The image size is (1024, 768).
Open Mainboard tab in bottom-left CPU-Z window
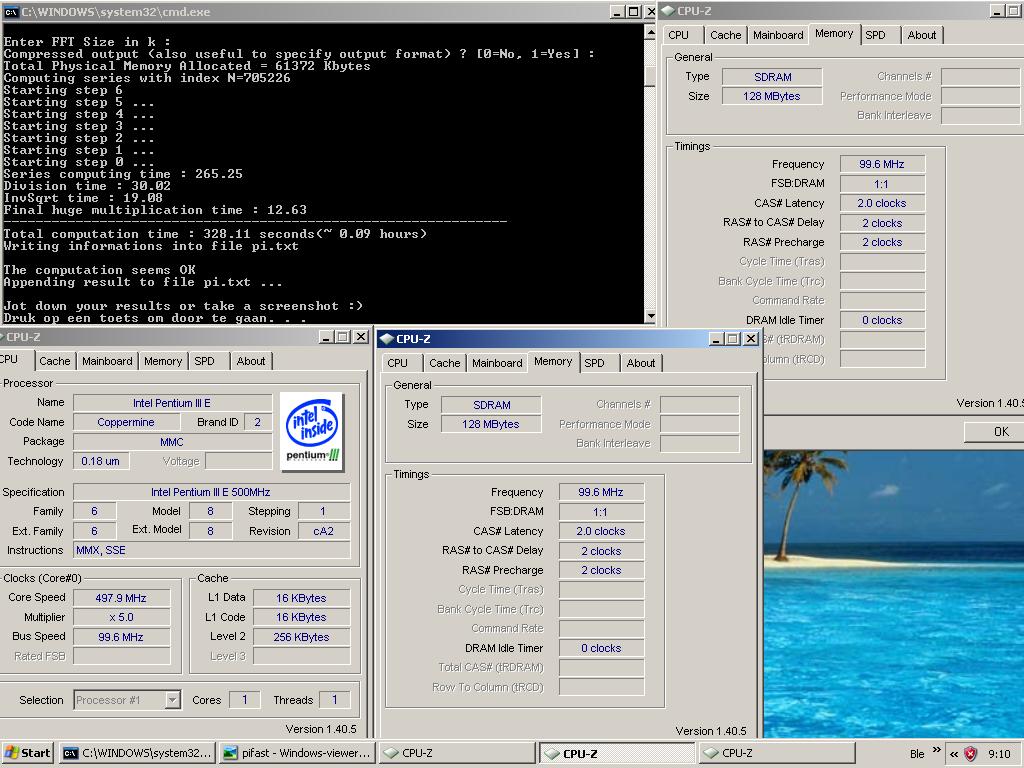pos(107,361)
